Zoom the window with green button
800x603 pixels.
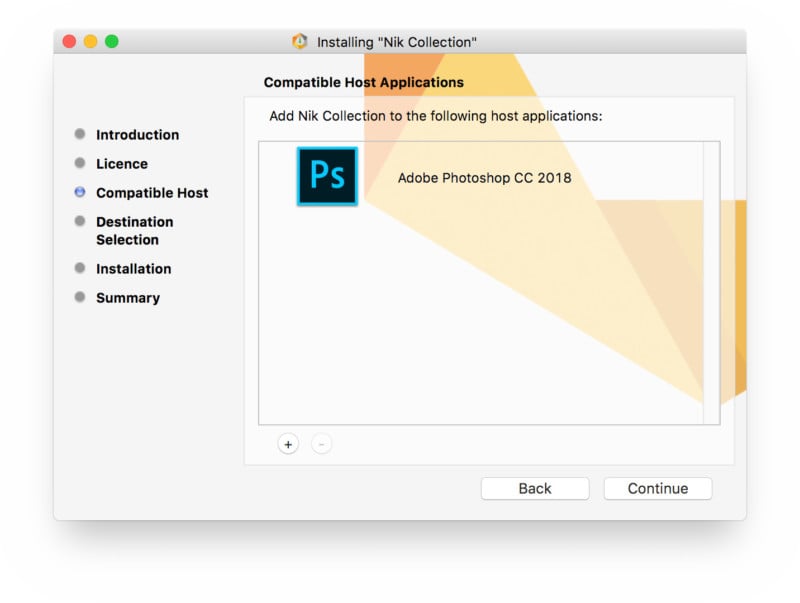[x=112, y=41]
